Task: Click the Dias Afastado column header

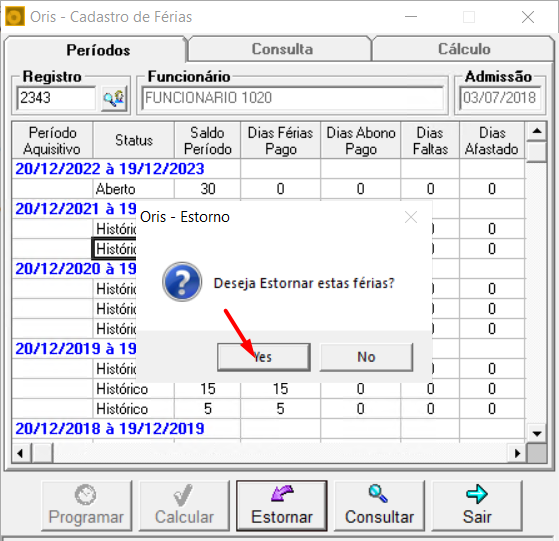Action: point(492,140)
